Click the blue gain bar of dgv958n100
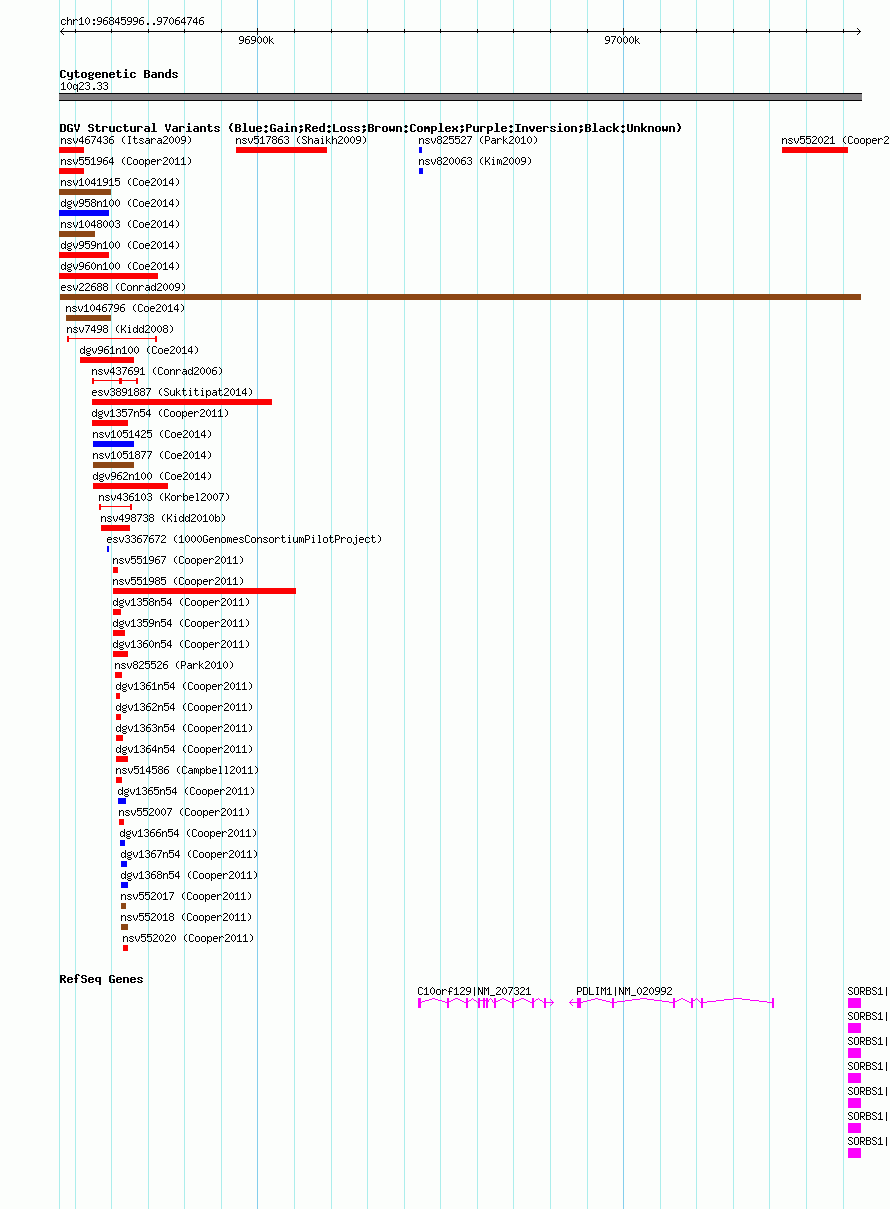Viewport: 890px width, 1209px height. [x=84, y=213]
